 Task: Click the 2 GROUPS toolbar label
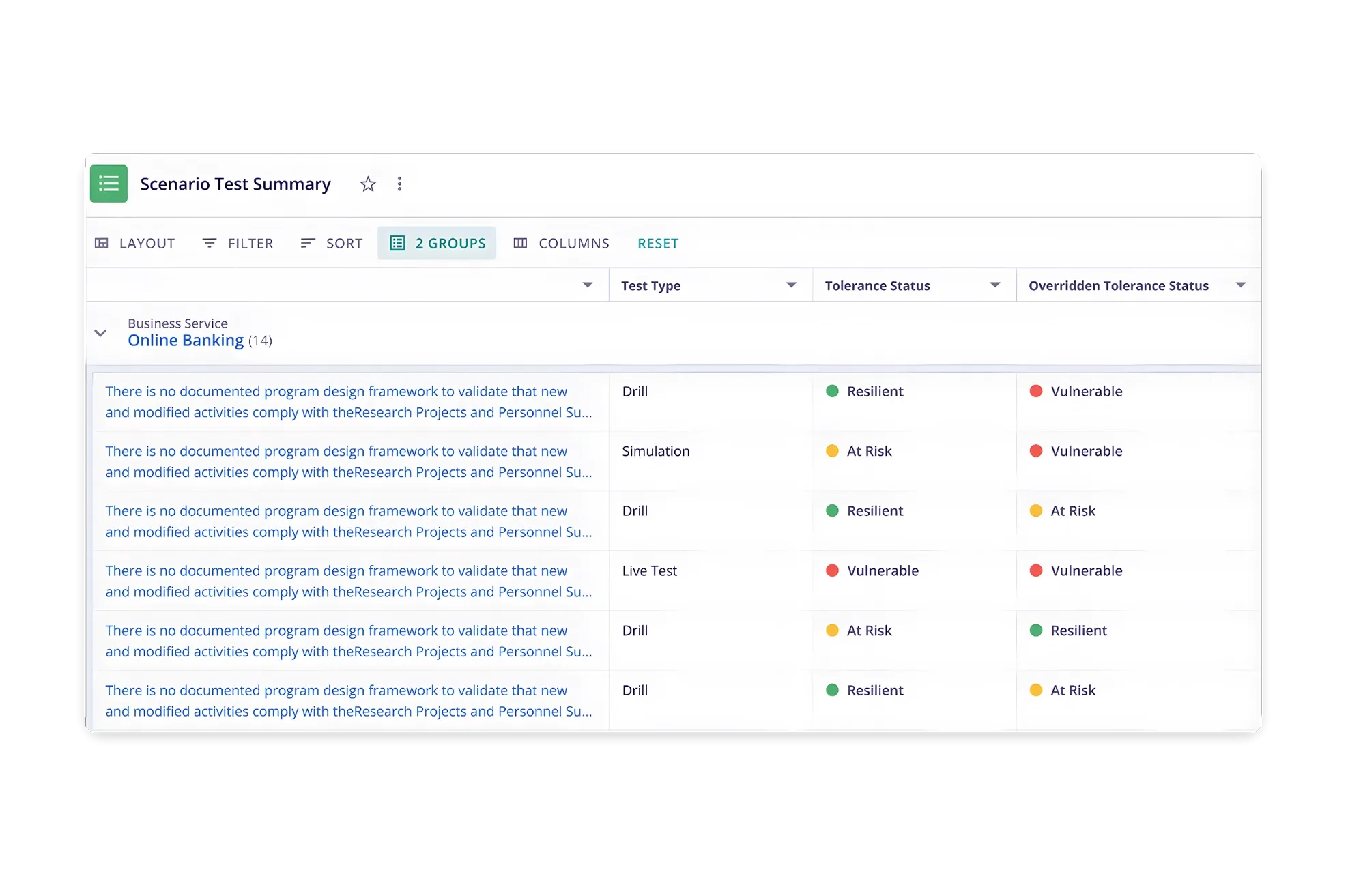point(450,244)
